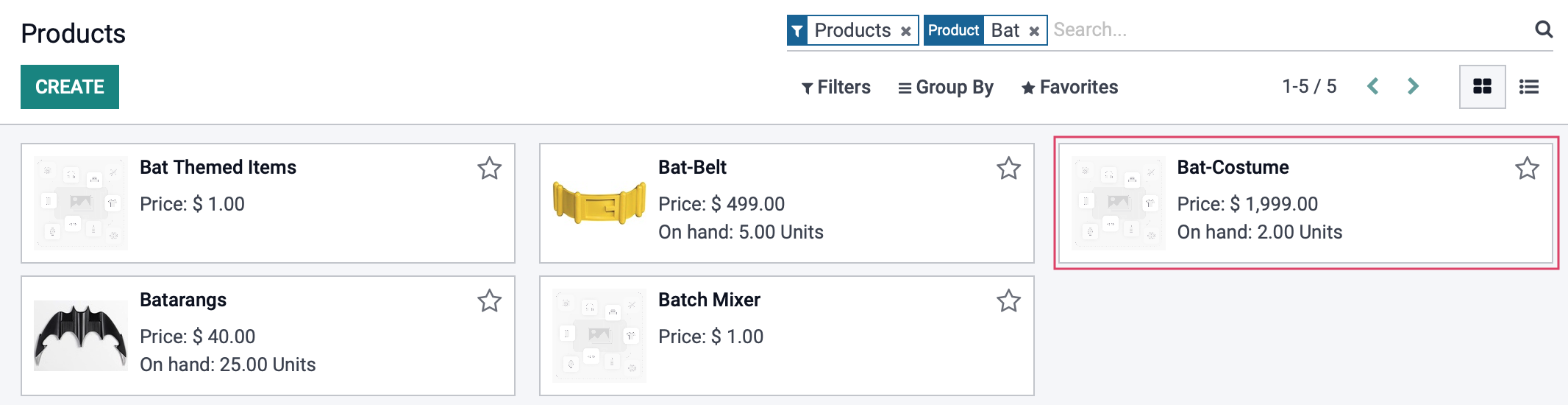The width and height of the screenshot is (1568, 405).
Task: Remove the Product Bat search tag
Action: (1034, 31)
